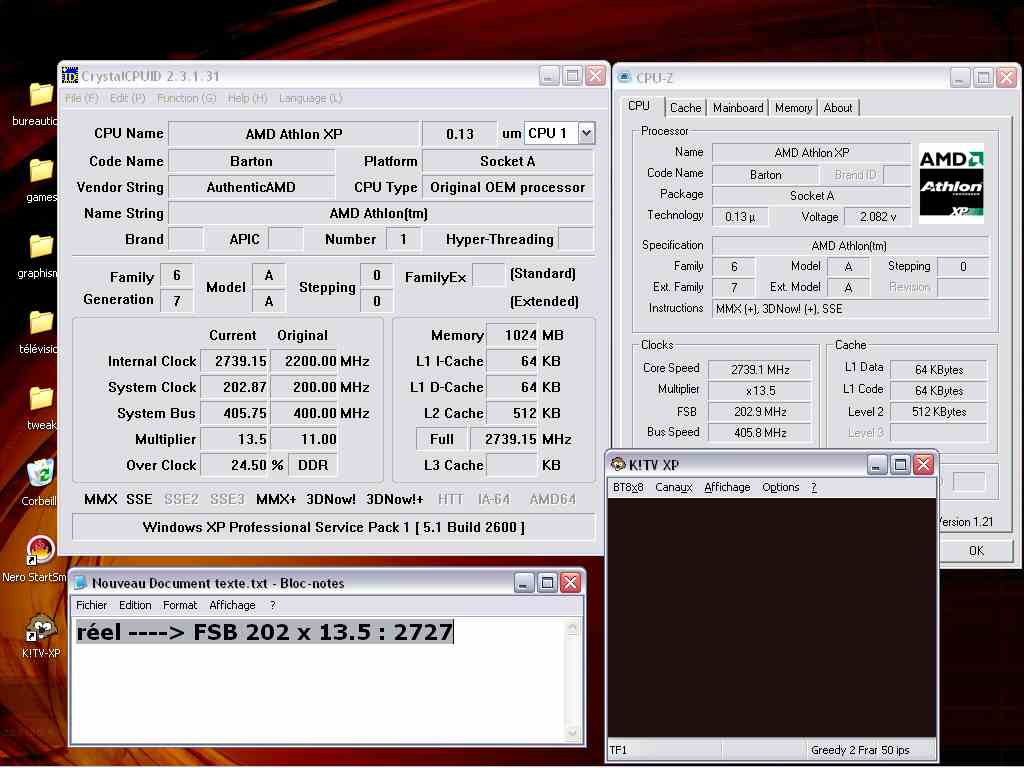Switch to the CPU tab in CPU-Z
This screenshot has width=1024, height=768.
(639, 106)
